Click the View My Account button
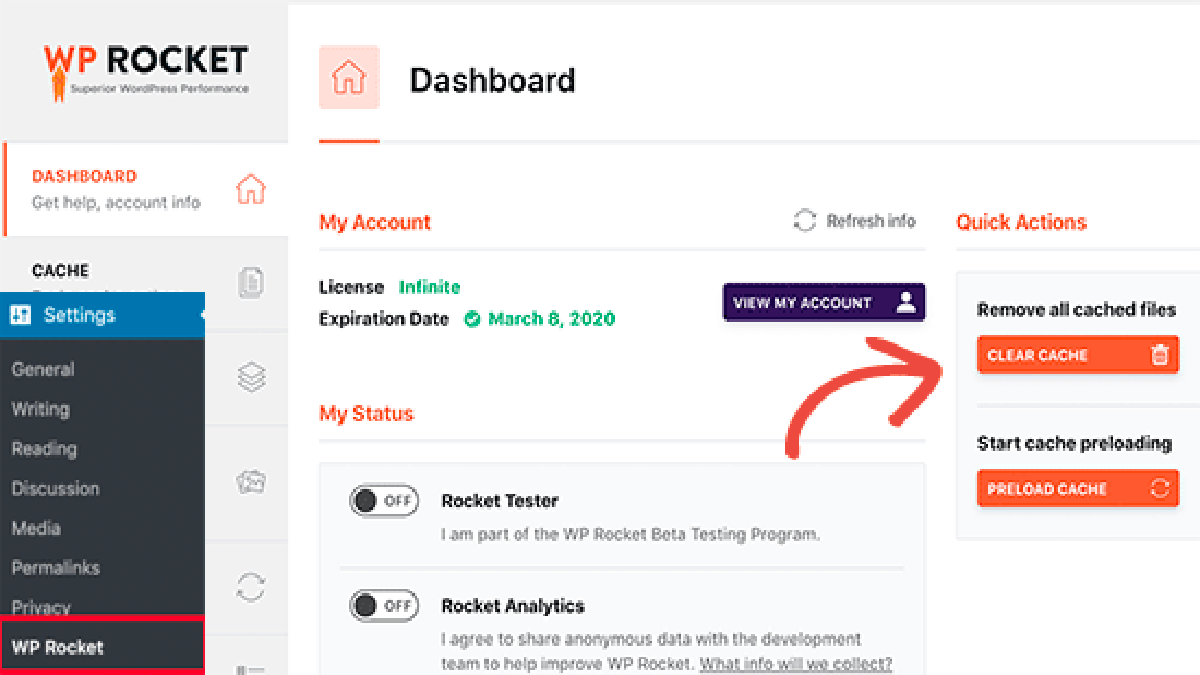 pyautogui.click(x=824, y=303)
